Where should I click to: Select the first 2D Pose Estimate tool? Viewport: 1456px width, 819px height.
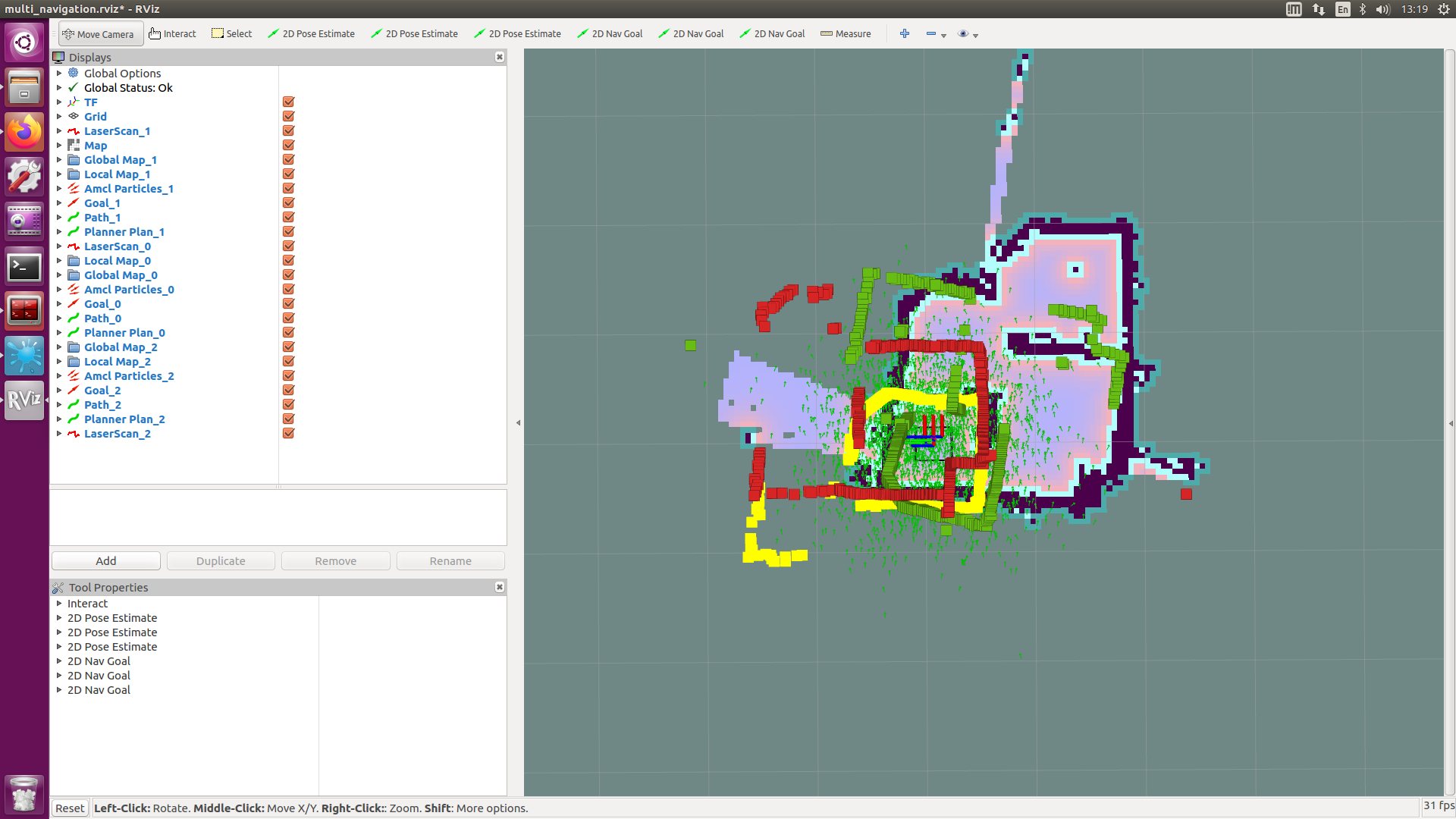click(311, 34)
